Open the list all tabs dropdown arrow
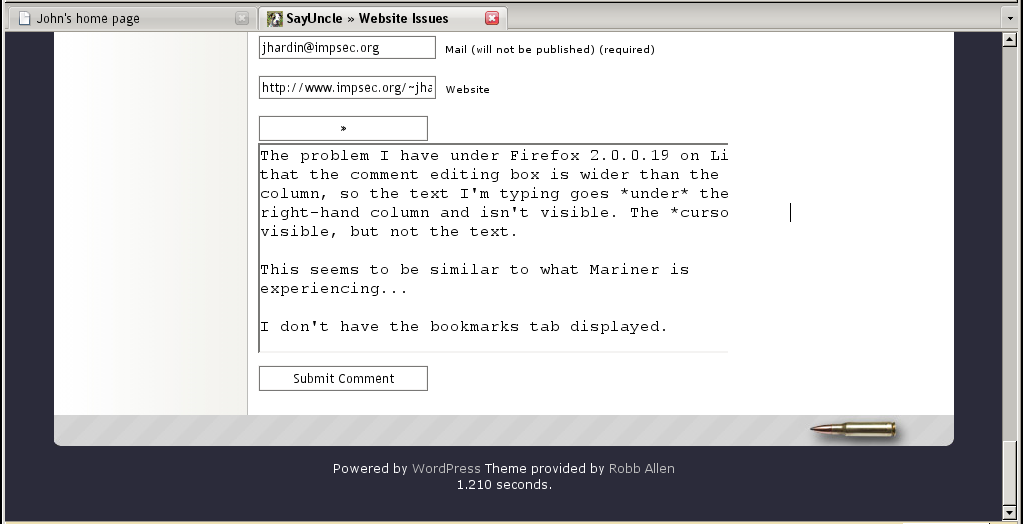The image size is (1023, 524). (x=1010, y=18)
